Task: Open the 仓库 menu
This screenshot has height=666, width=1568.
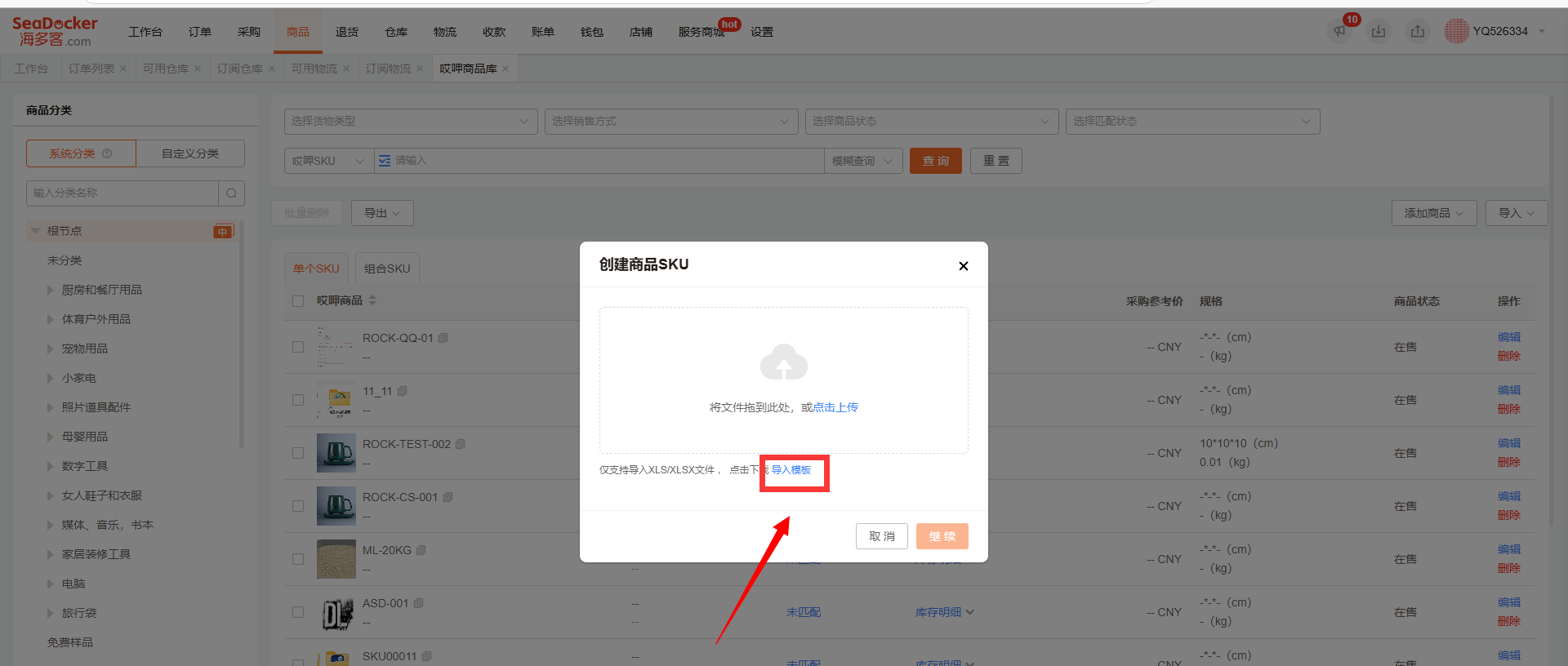Action: point(396,32)
